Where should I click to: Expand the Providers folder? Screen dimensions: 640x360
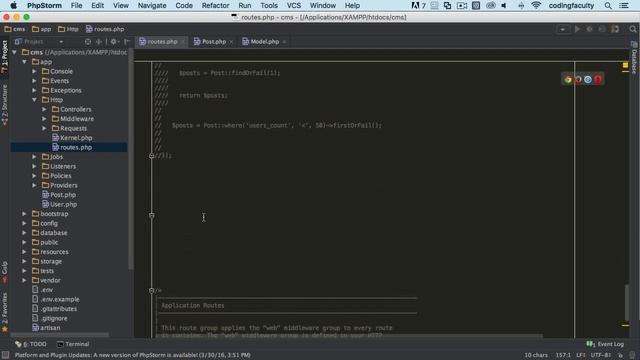(35, 185)
